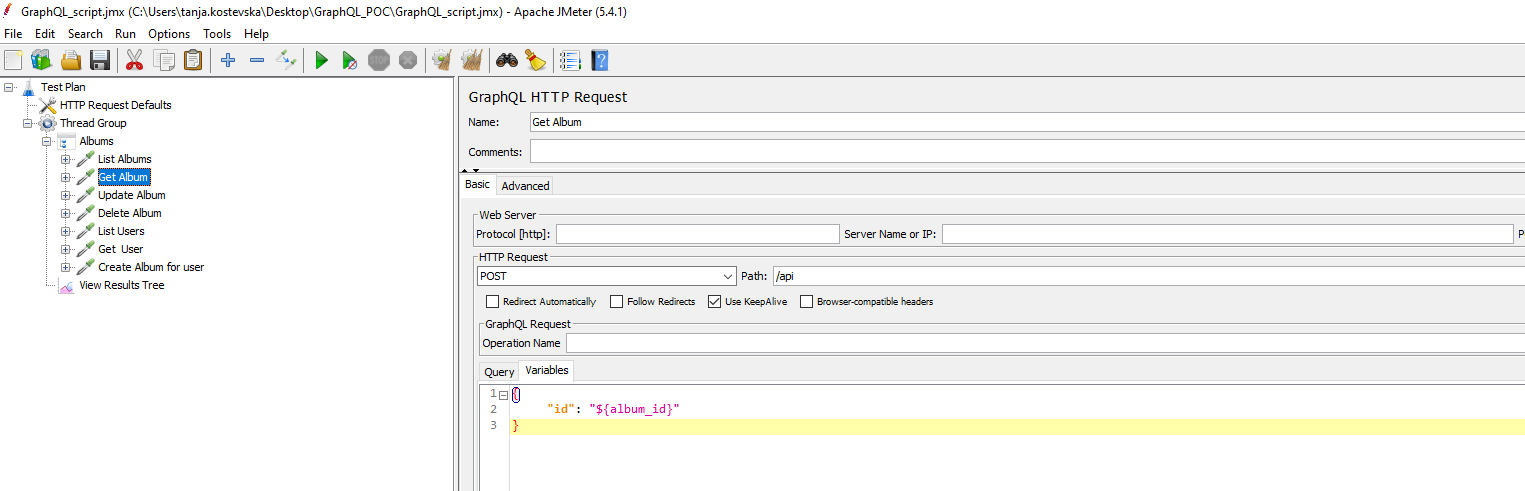Click the Server Name or IP field
This screenshot has width=1525, height=491.
pos(1227,234)
